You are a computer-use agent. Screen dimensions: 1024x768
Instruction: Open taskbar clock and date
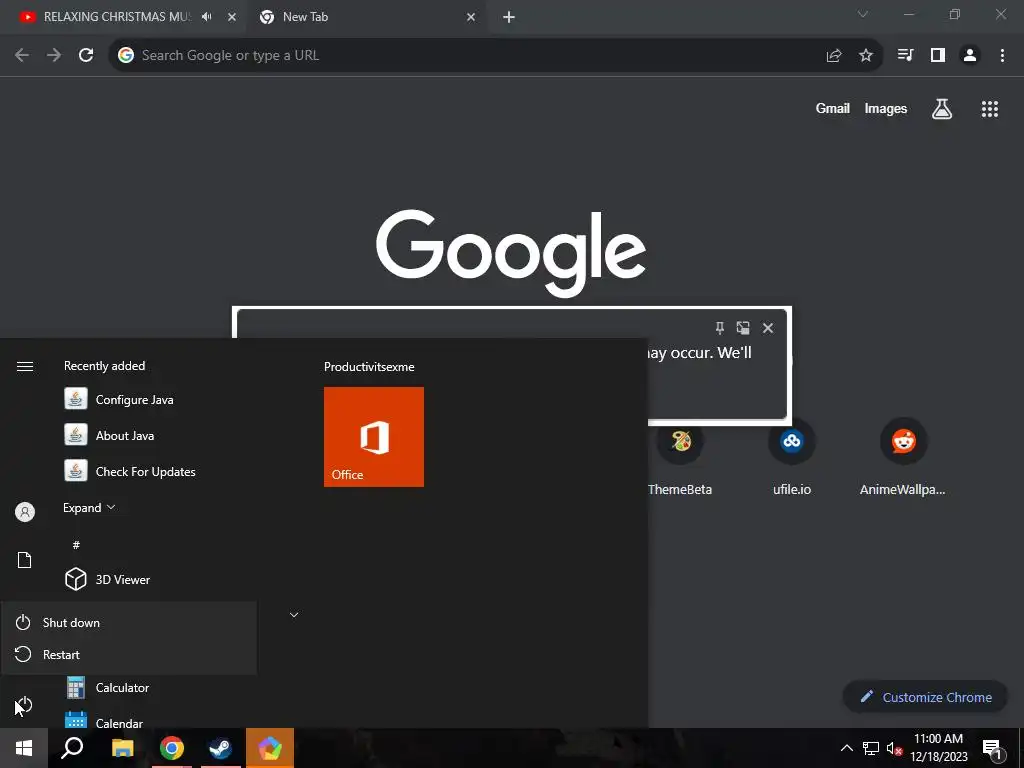pos(938,748)
